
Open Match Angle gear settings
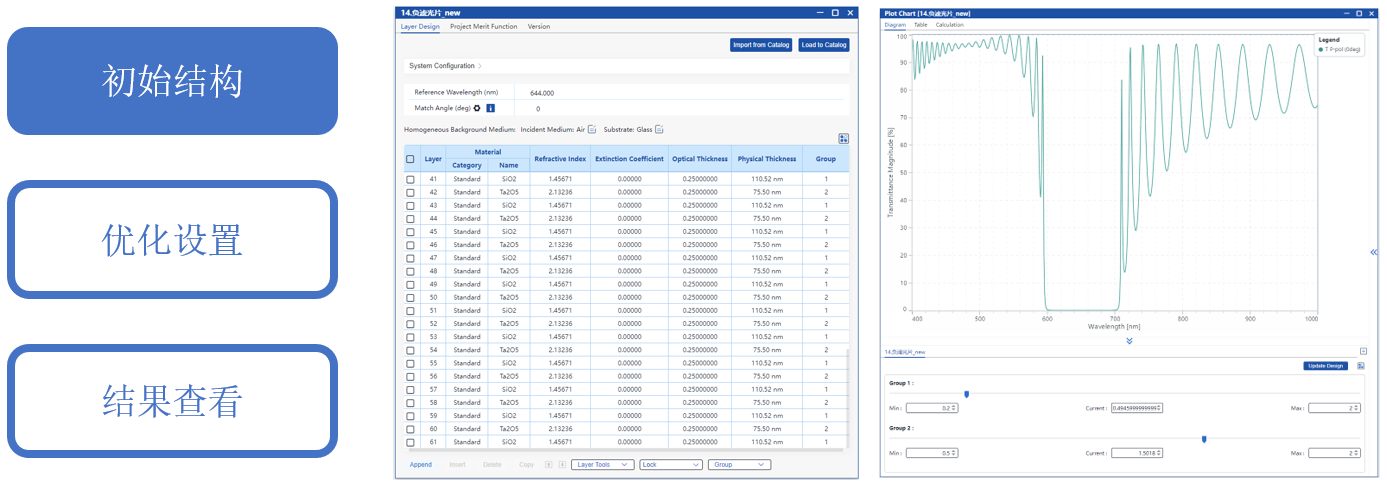477,108
